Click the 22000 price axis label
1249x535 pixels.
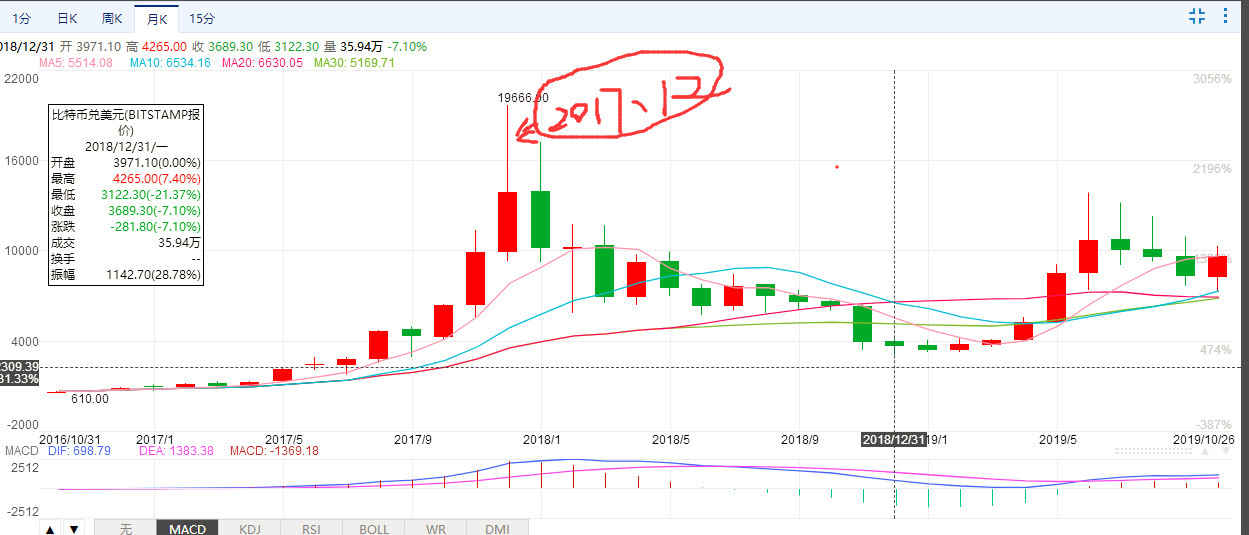point(21,79)
